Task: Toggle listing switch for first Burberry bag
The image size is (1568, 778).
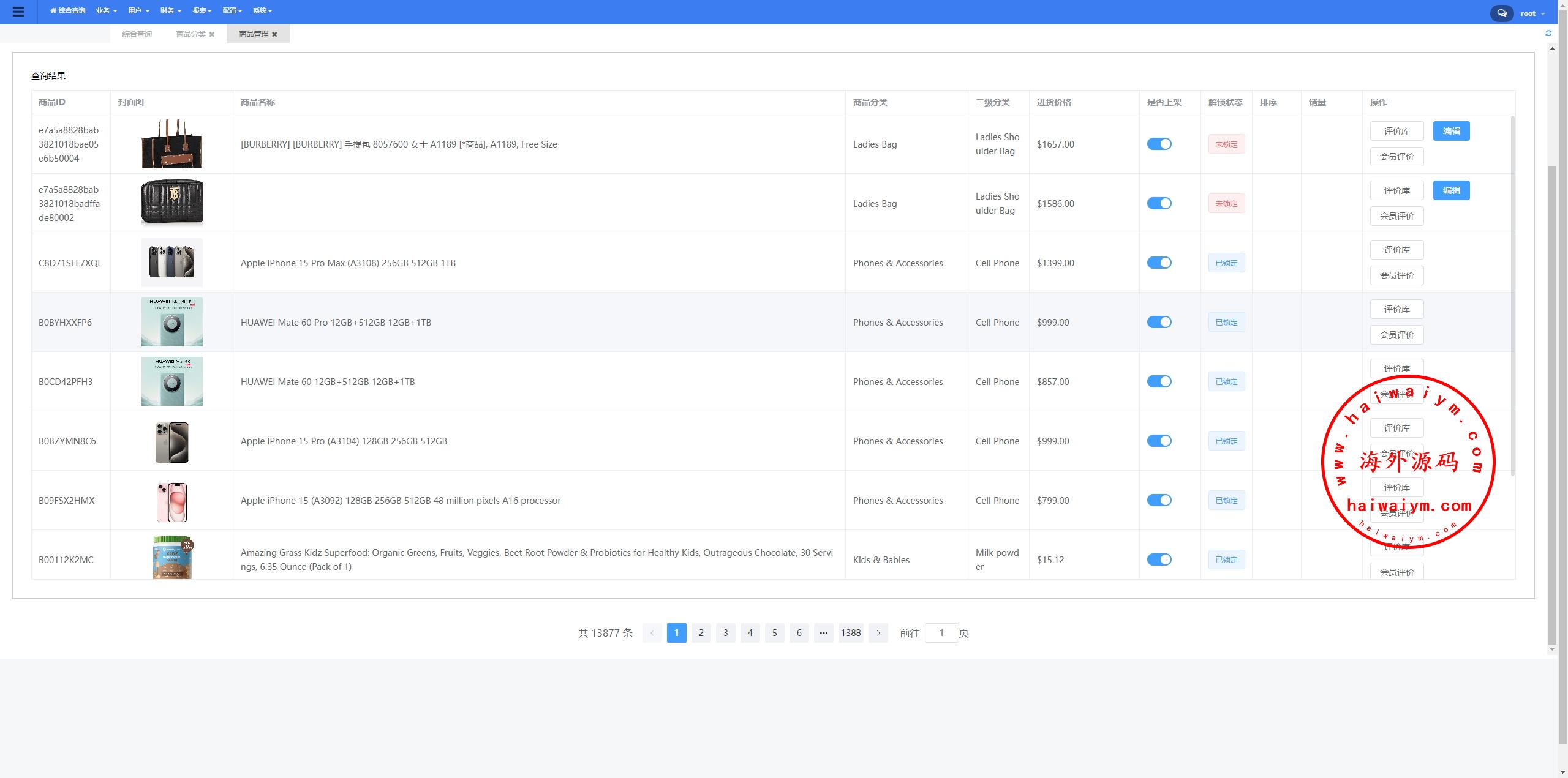Action: (1159, 144)
